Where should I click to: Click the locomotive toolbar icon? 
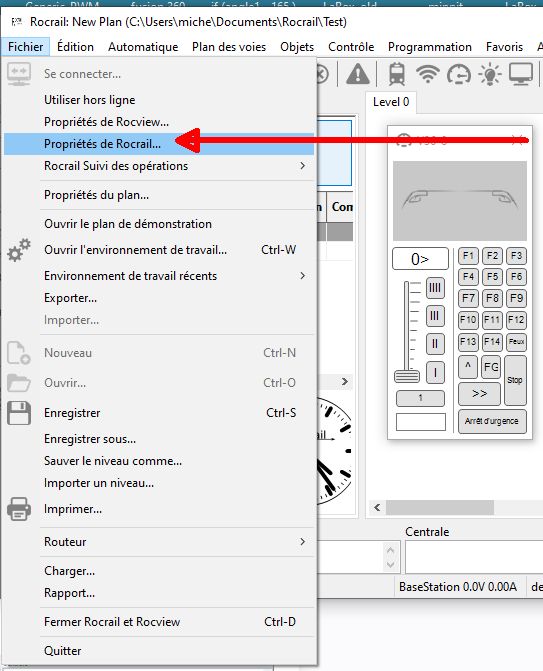[397, 74]
